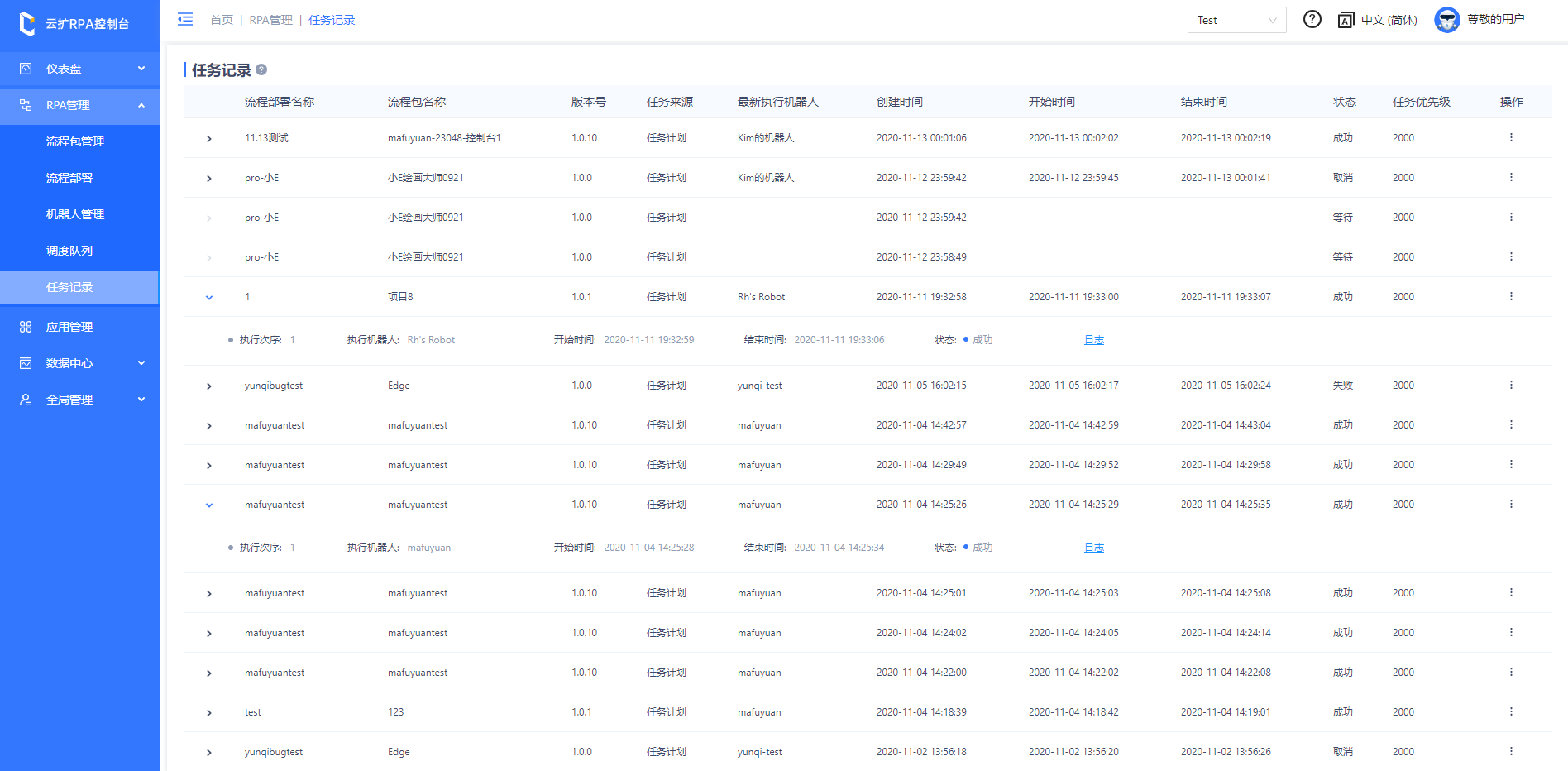Go to 机器人管理 page

click(x=75, y=214)
